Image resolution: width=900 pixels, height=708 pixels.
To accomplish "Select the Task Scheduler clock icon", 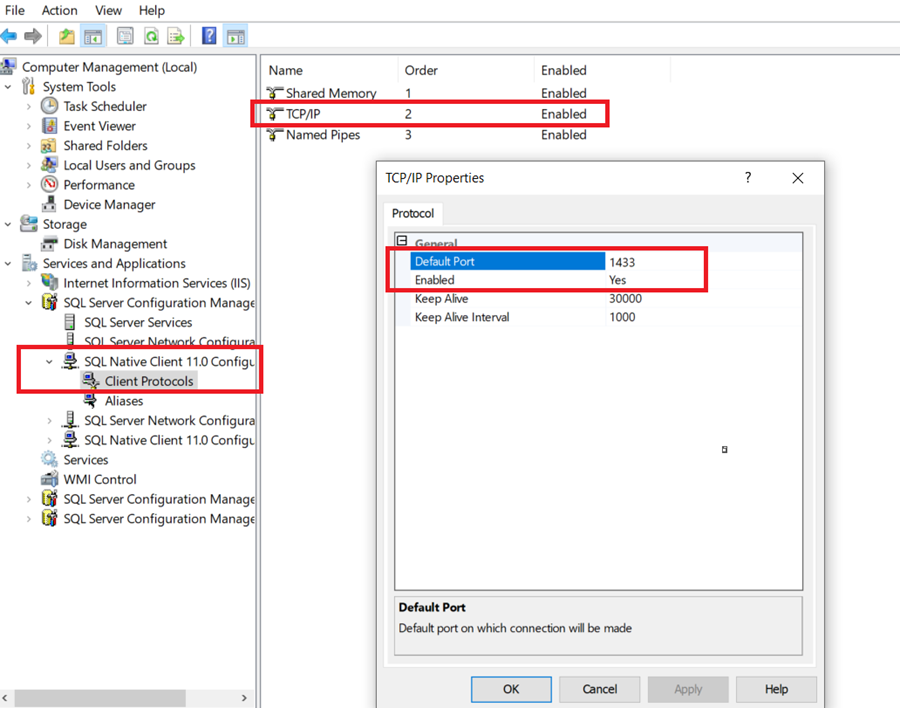I will click(49, 106).
